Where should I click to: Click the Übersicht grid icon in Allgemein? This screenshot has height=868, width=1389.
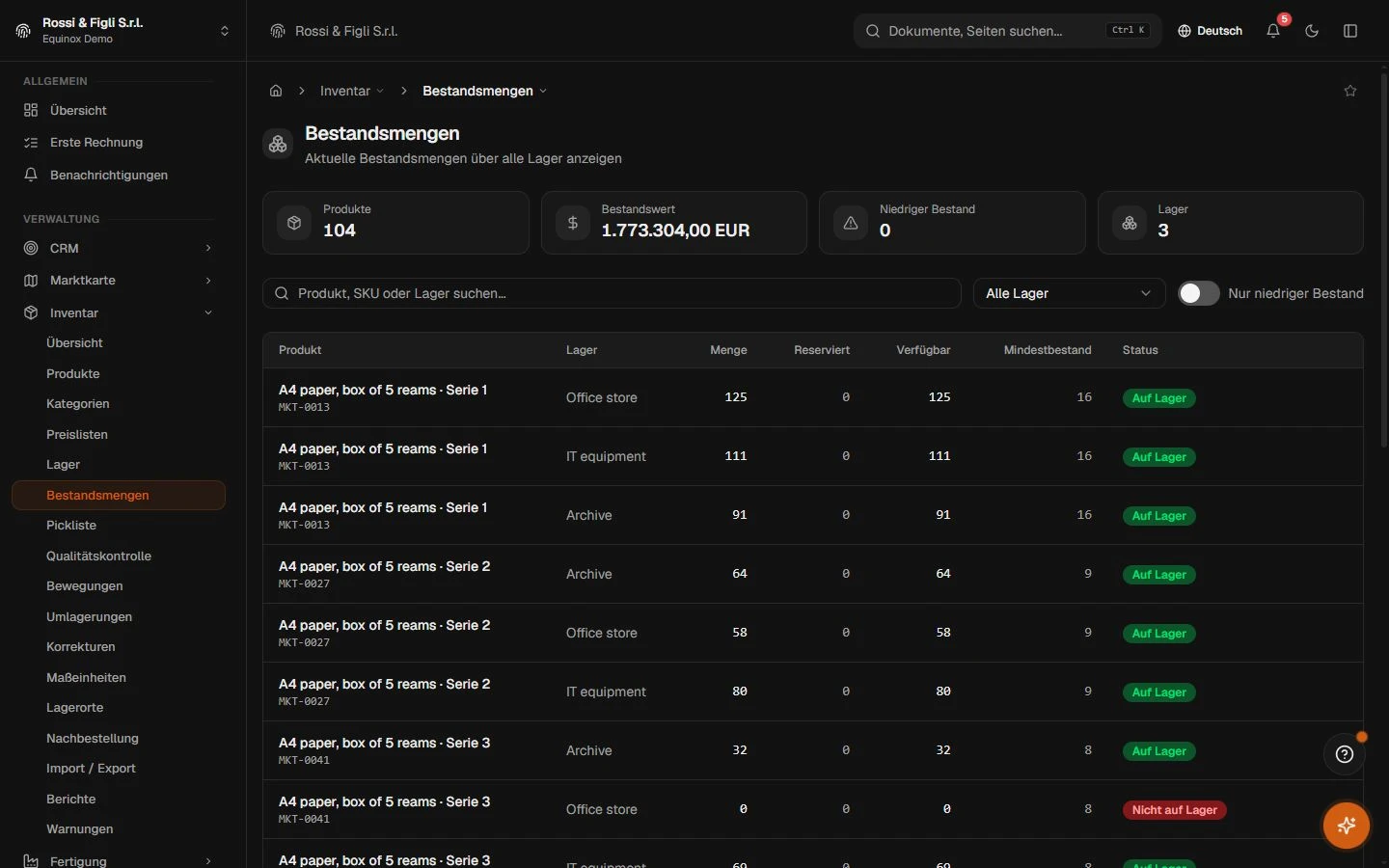pyautogui.click(x=31, y=110)
